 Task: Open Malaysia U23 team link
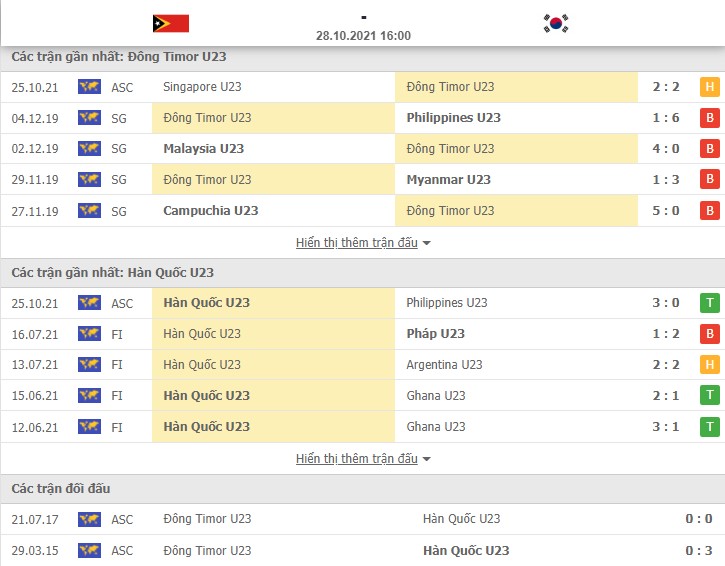(203, 149)
